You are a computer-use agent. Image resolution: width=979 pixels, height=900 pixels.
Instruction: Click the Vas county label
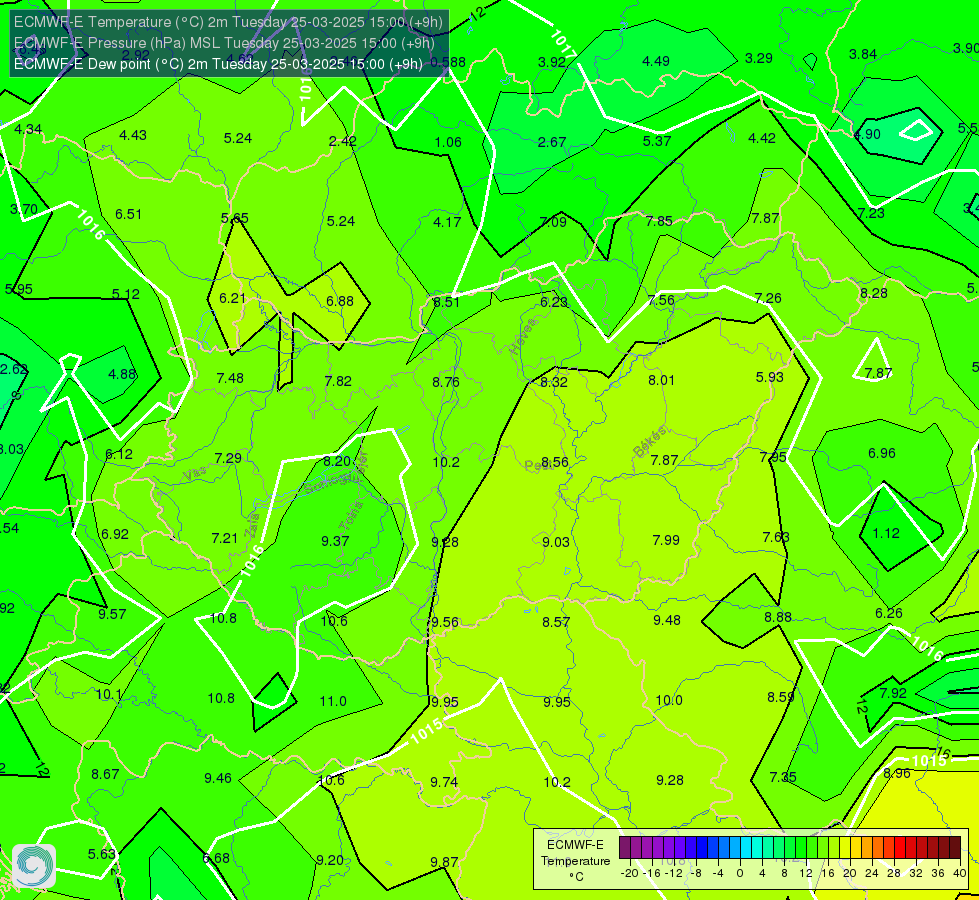pyautogui.click(x=195, y=474)
